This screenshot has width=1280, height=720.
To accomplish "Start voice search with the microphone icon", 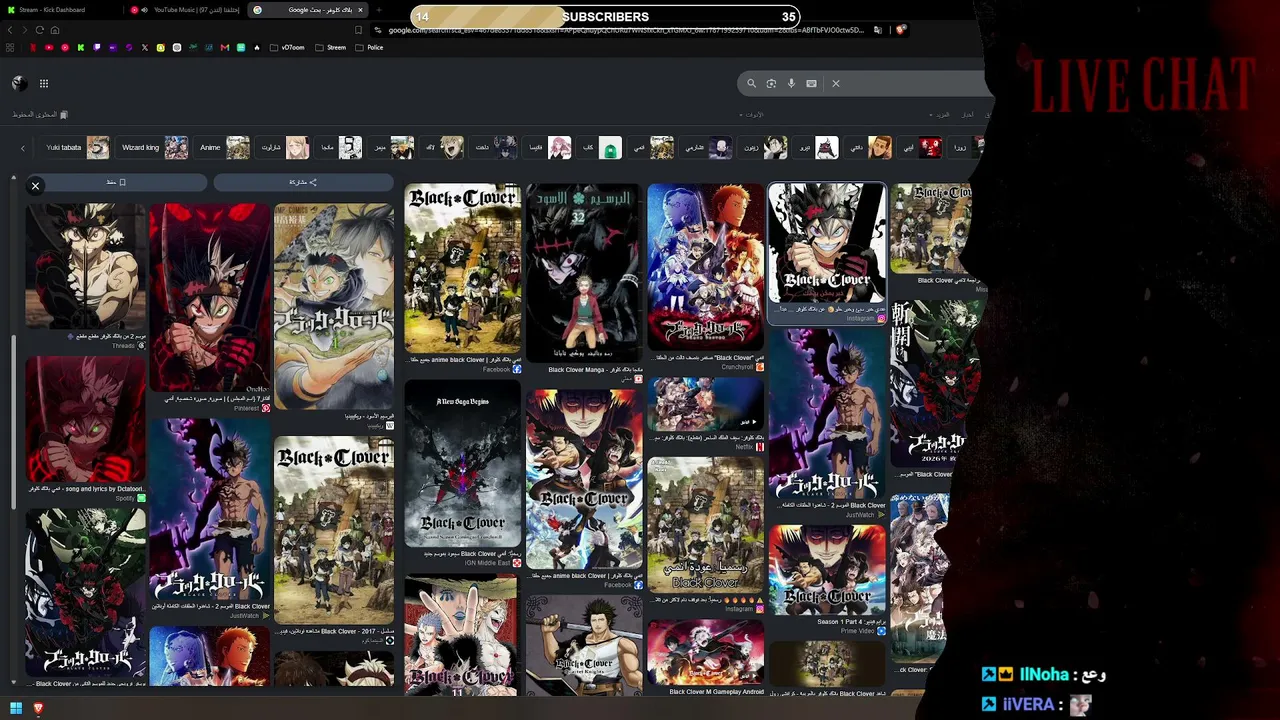I will (791, 84).
